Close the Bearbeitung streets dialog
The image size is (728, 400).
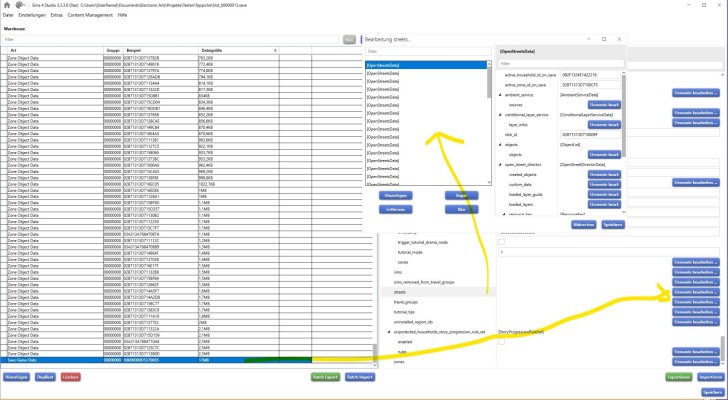(x=619, y=39)
